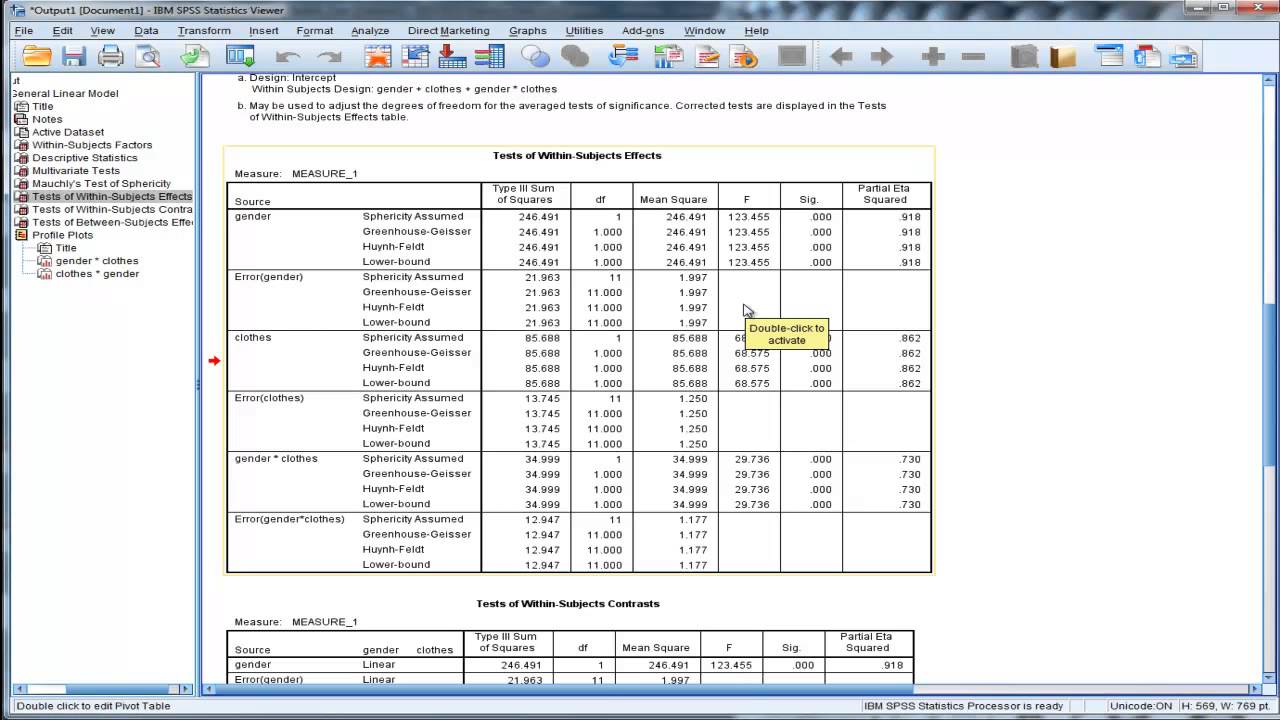Click 'Tests of Within-Subjects Effects' table title
This screenshot has width=1280, height=720.
click(577, 156)
